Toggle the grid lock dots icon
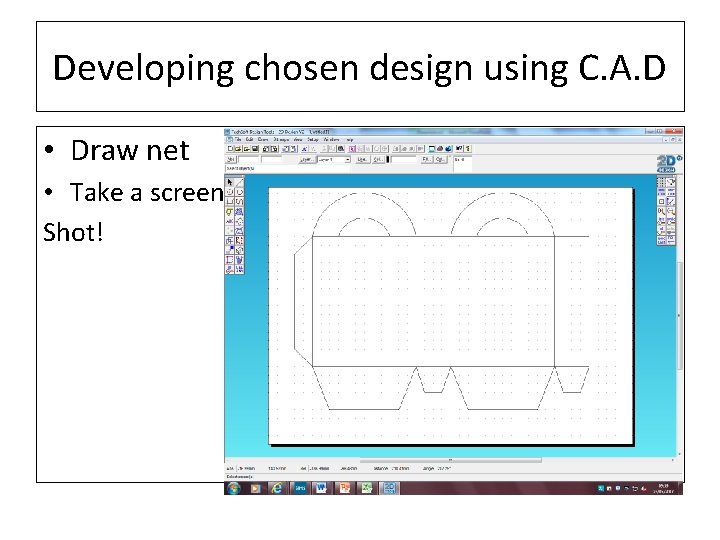 [661, 182]
